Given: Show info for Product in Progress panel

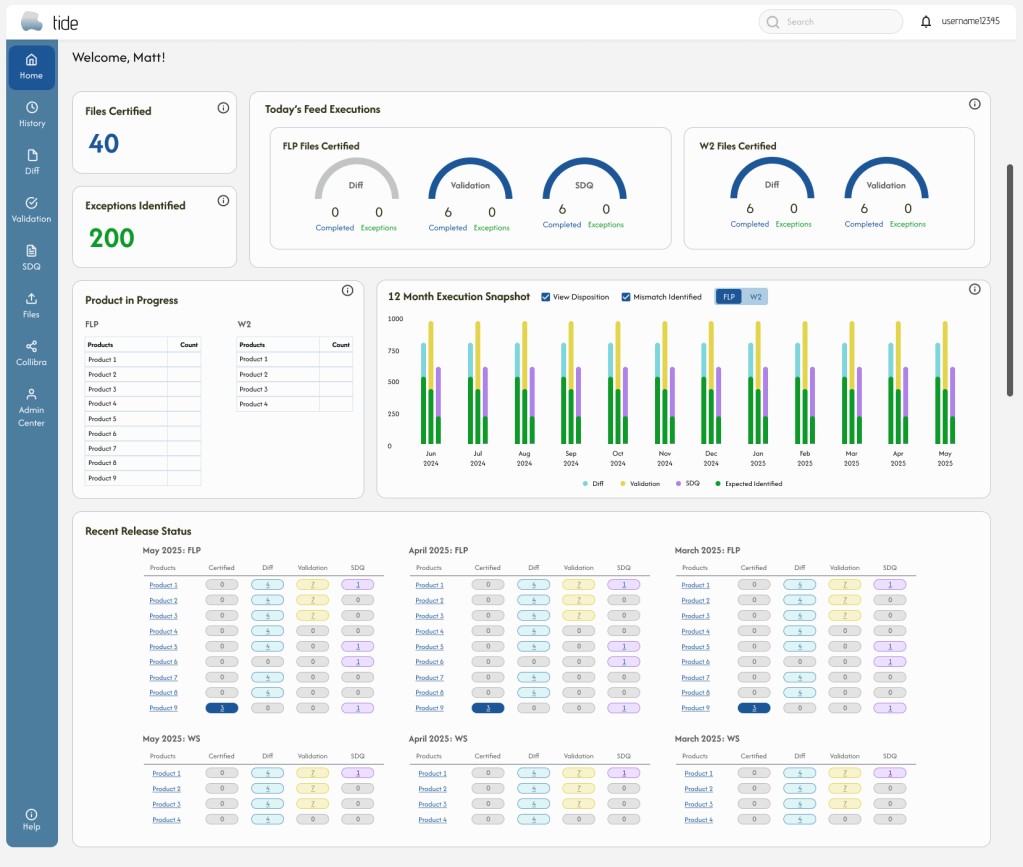Looking at the screenshot, I should tap(347, 291).
